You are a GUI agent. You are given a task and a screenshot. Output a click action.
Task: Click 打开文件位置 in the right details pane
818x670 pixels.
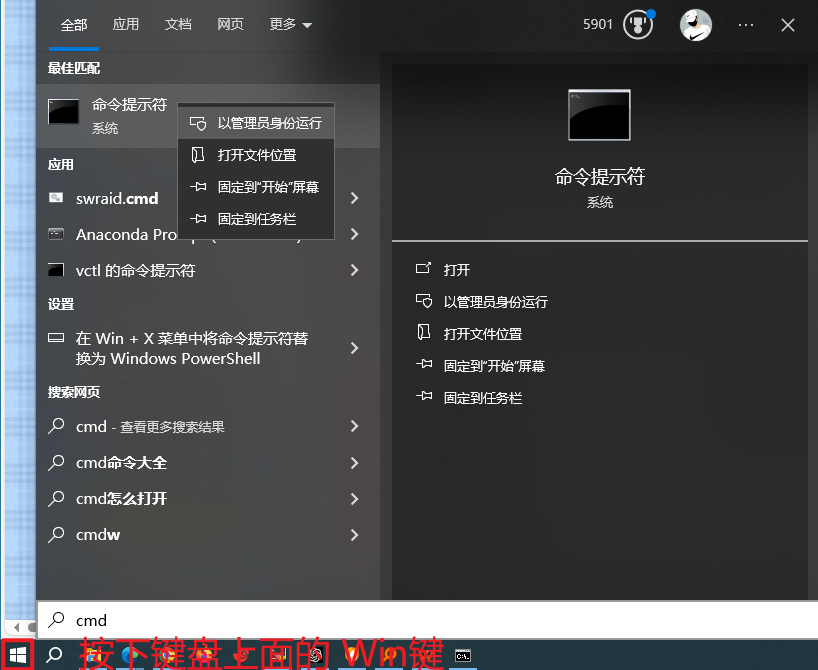tap(469, 334)
